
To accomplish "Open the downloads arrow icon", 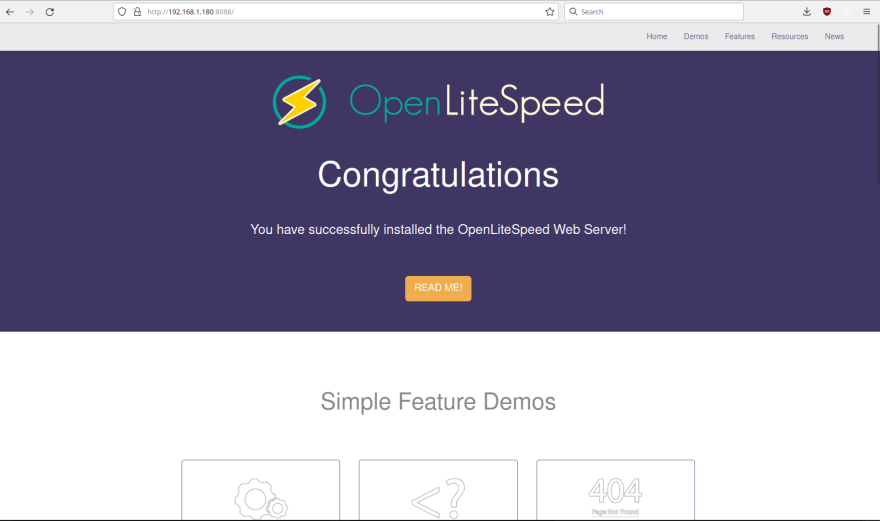I will click(x=806, y=12).
